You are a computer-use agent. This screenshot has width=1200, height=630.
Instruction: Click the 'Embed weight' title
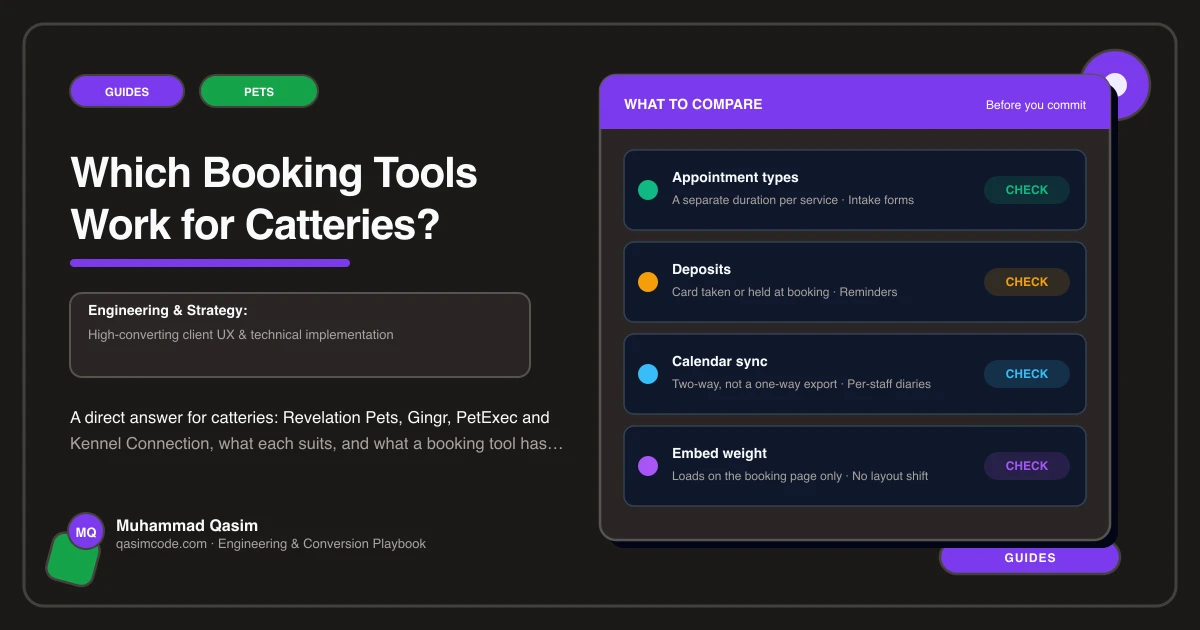(720, 453)
